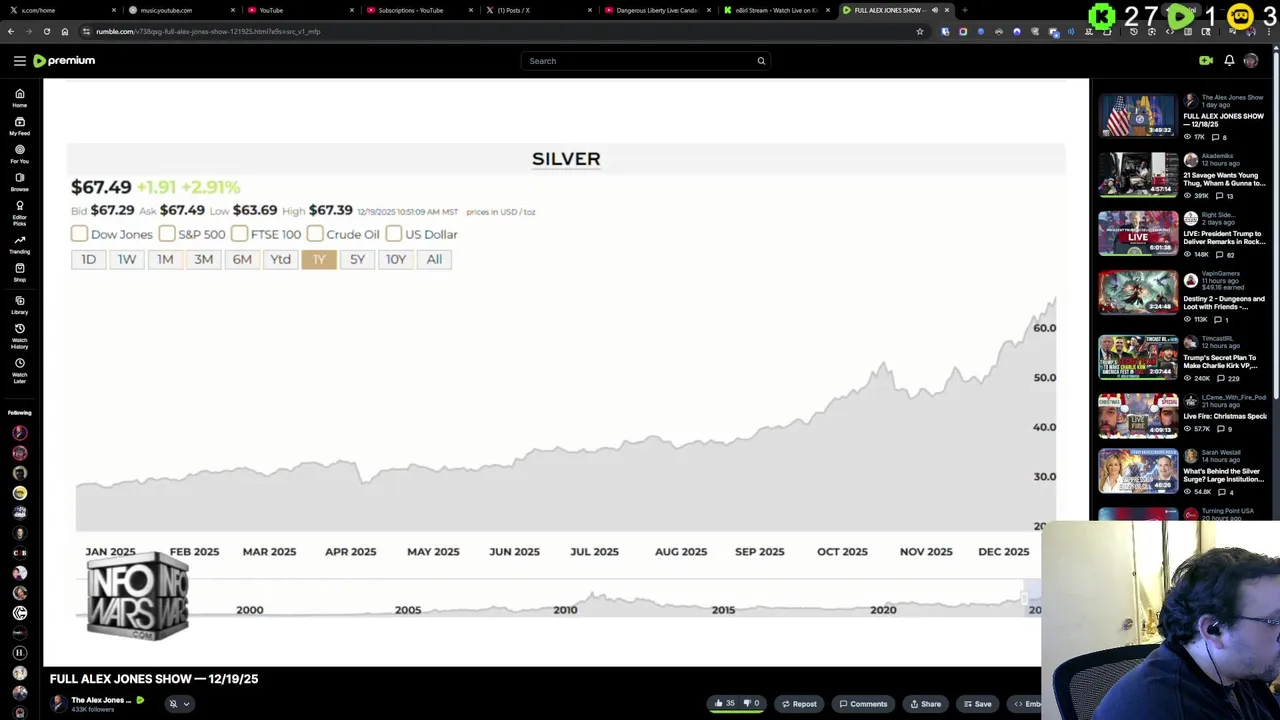Screen dimensions: 1280x720
Task: Click the Repost button
Action: pos(799,703)
